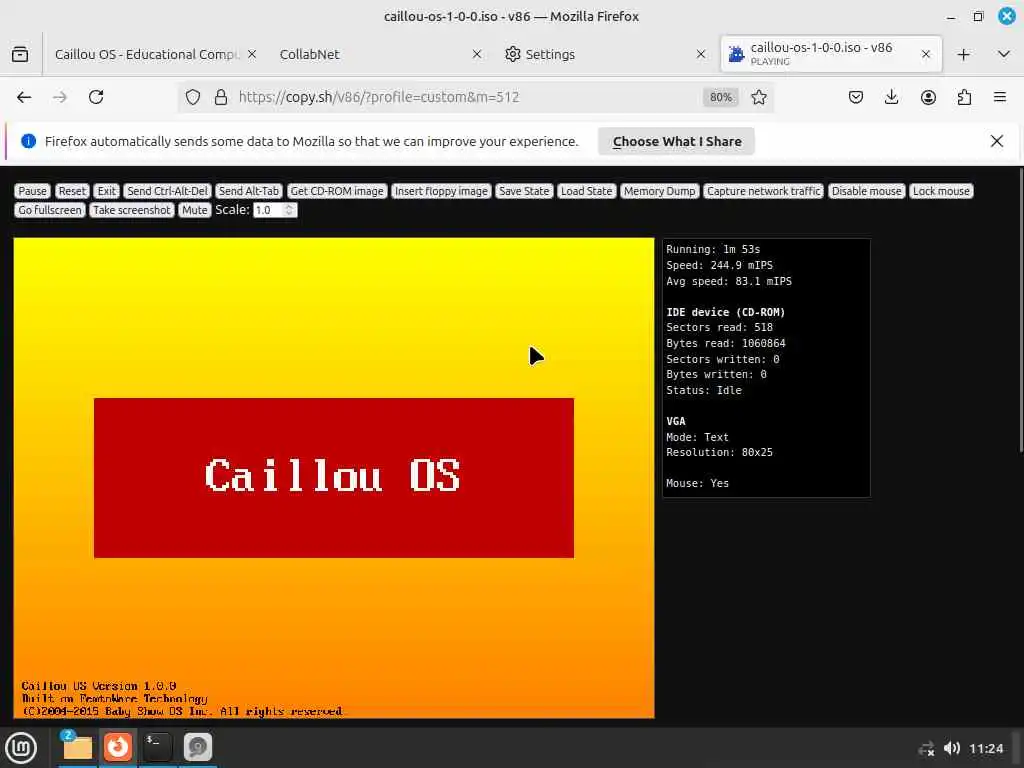Open the Save to Pocket icon
The width and height of the screenshot is (1024, 768).
point(856,97)
